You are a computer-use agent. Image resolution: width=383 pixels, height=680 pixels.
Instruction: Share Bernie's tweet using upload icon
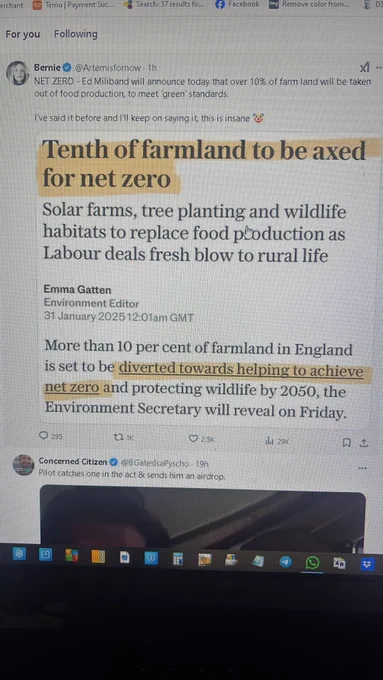pyautogui.click(x=364, y=443)
